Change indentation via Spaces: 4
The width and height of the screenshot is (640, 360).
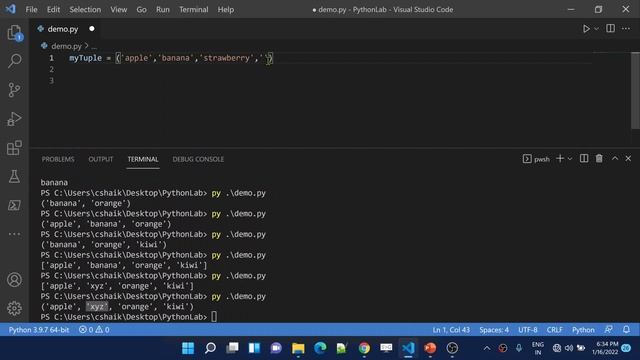point(494,330)
